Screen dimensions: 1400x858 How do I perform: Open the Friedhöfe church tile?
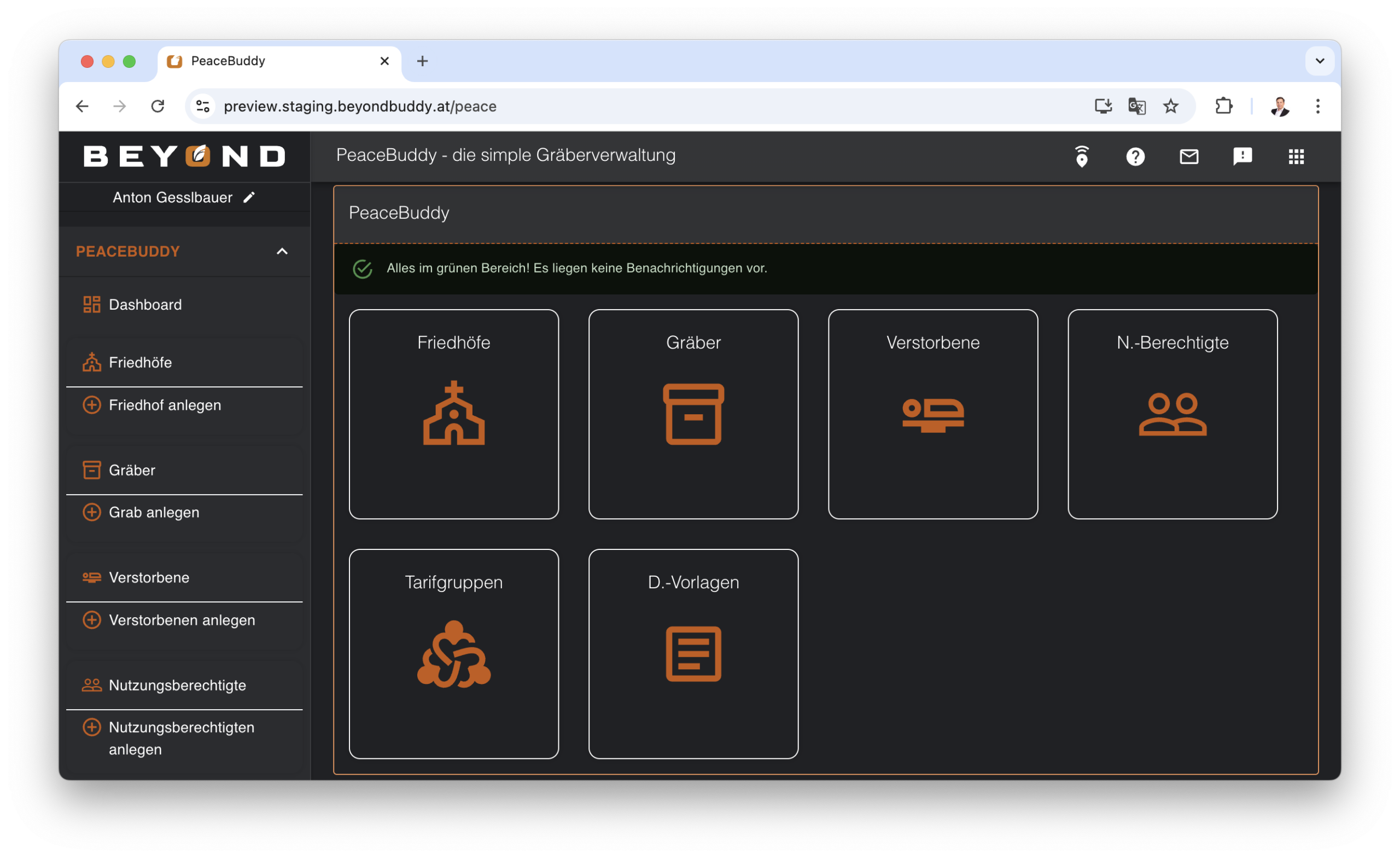click(453, 414)
